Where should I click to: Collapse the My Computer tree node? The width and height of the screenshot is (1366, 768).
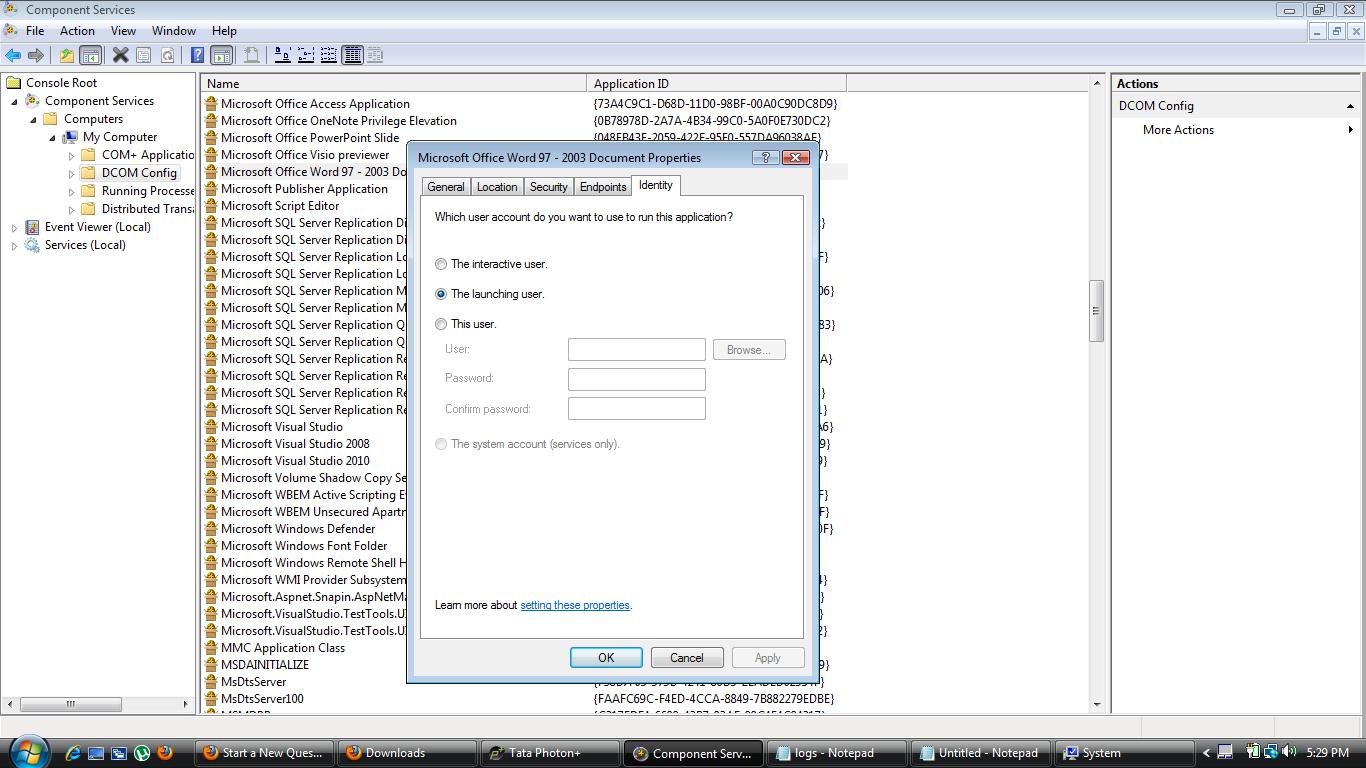click(53, 138)
